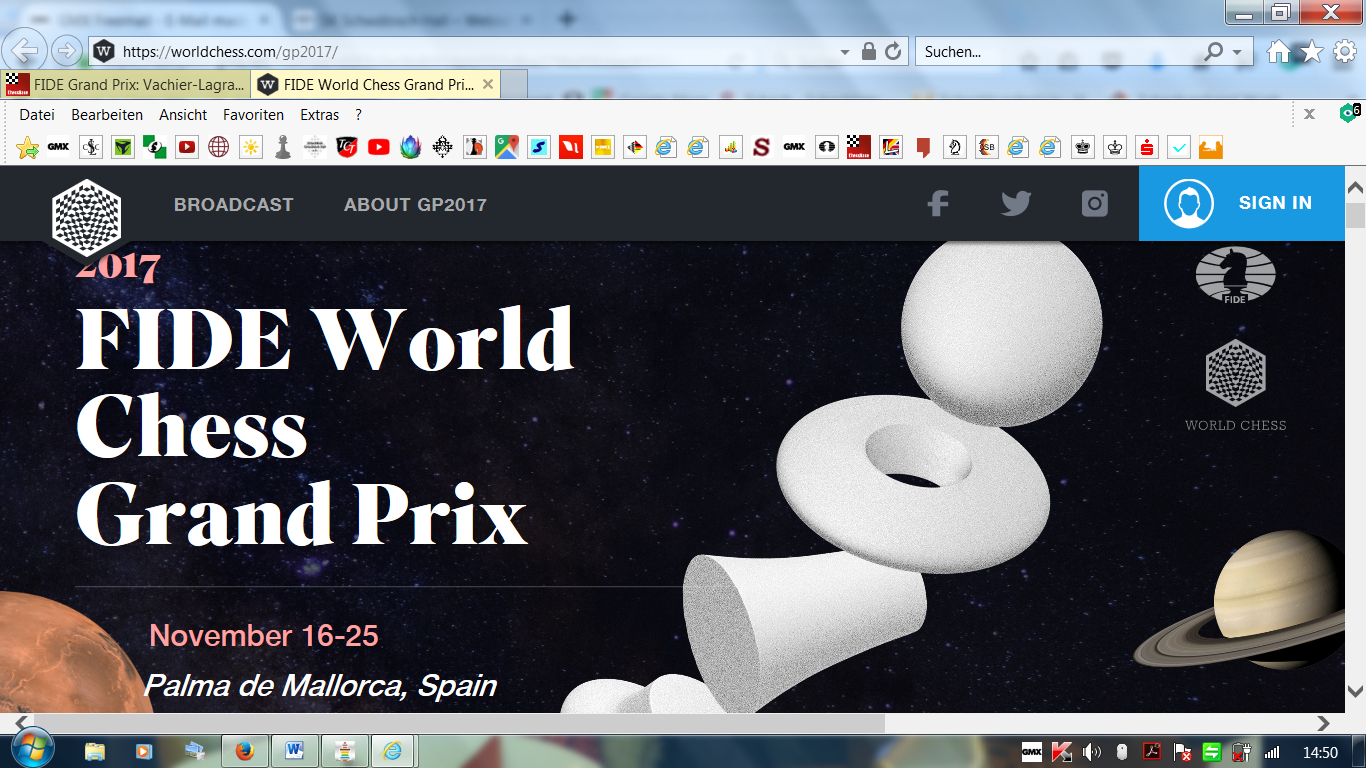The image size is (1366, 768).
Task: Click the vertical scrollbar up arrow
Action: coord(1355,189)
